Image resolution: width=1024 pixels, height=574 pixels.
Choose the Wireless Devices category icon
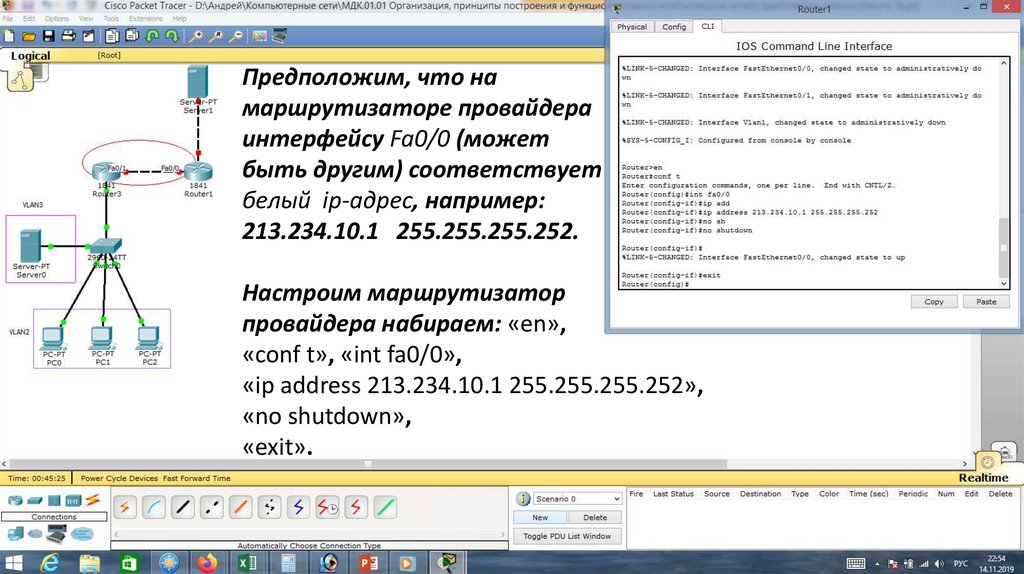coord(73,501)
